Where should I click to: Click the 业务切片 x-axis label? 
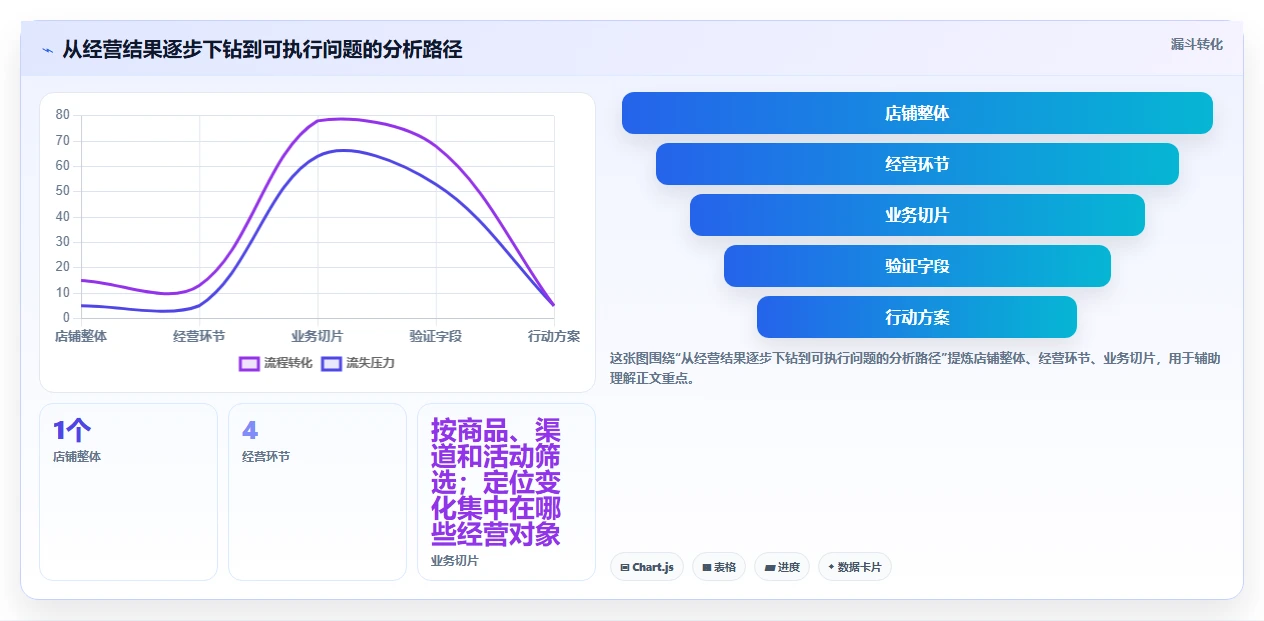[x=317, y=336]
